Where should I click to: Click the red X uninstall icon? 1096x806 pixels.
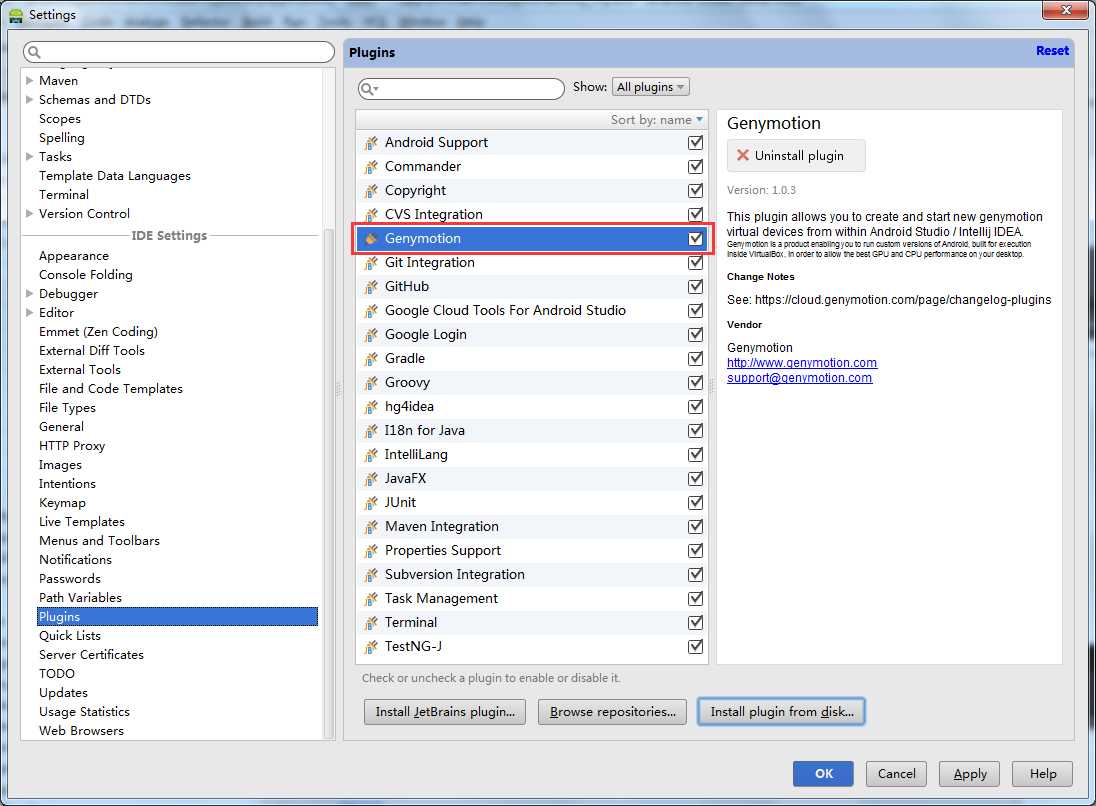coord(742,155)
